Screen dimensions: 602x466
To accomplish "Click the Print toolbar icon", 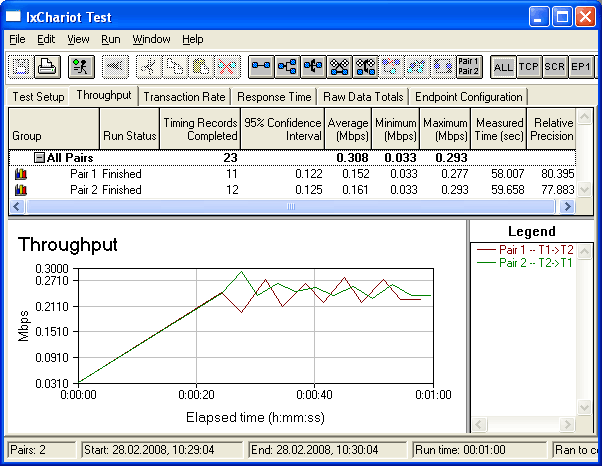I will click(x=48, y=67).
